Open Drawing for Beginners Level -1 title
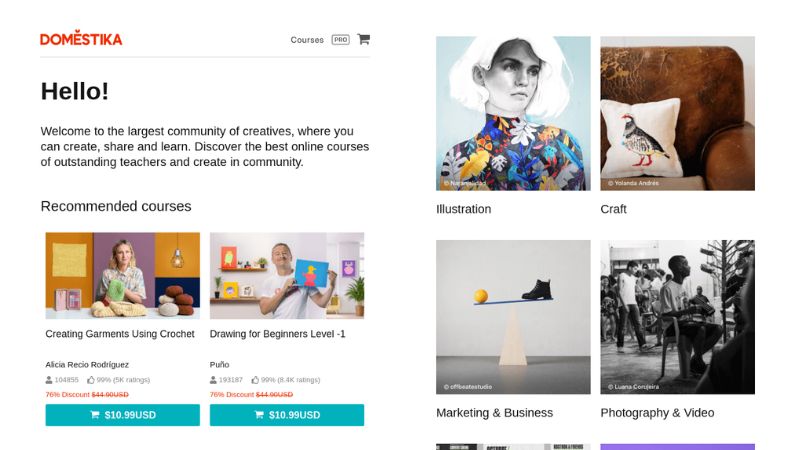800x450 pixels. coord(277,334)
